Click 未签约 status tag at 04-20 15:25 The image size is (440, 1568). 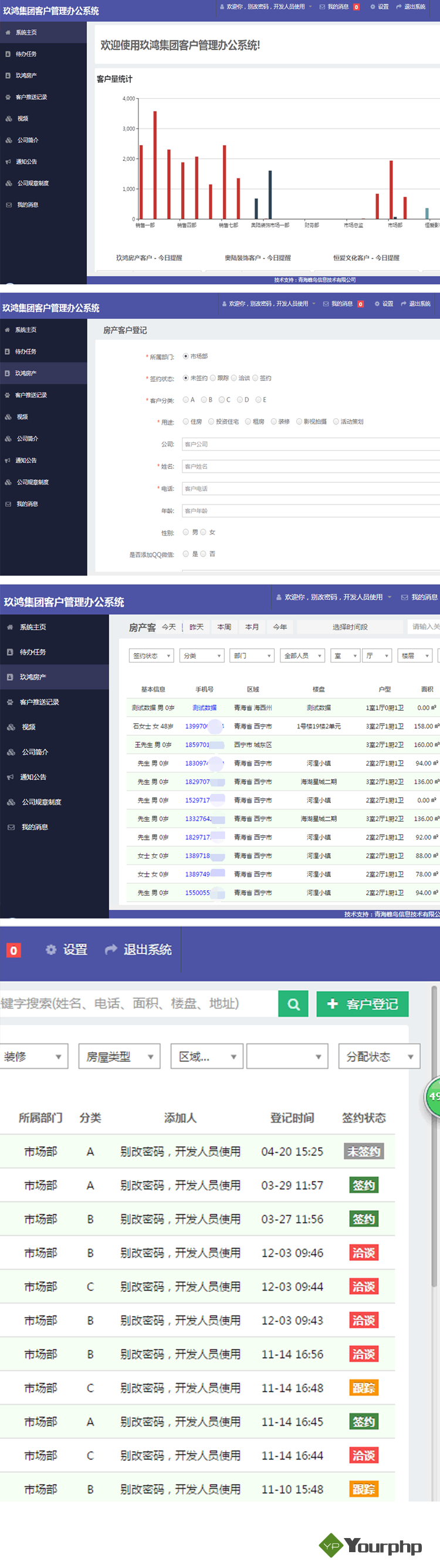point(363,1152)
